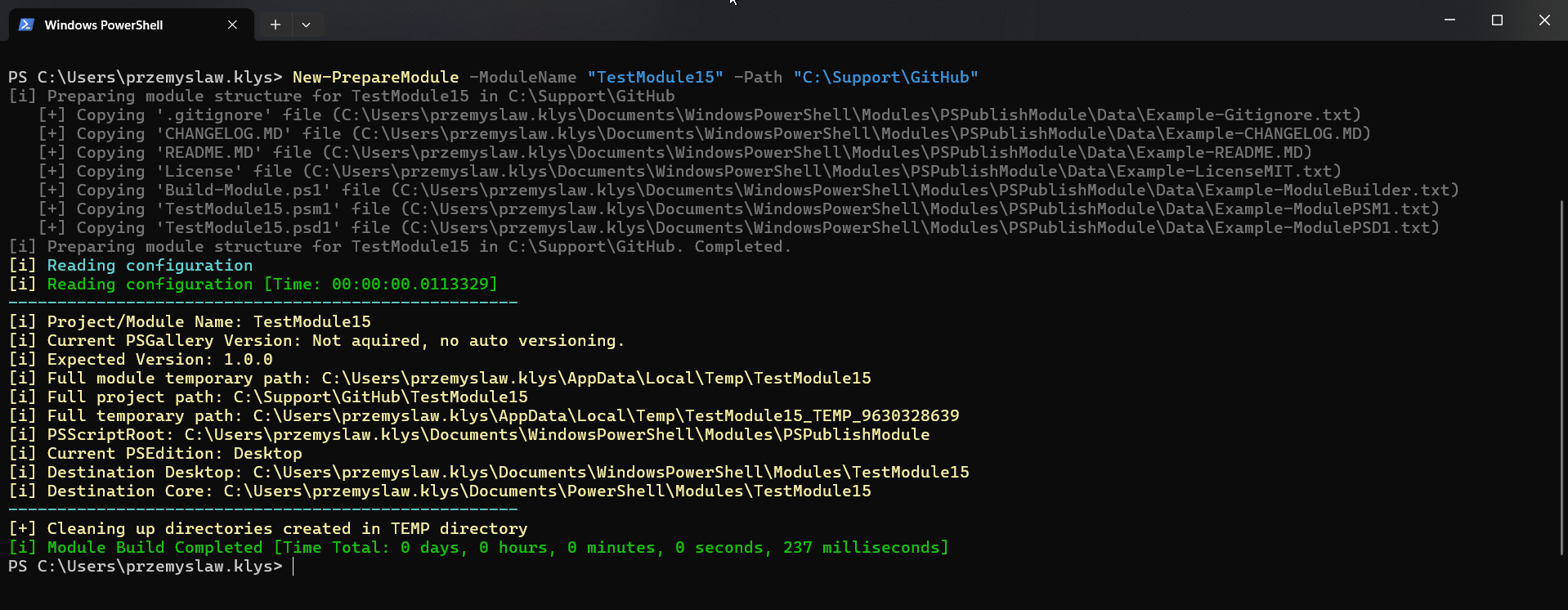This screenshot has width=1568, height=610.
Task: Close the Windows PowerShell tab
Action: point(232,25)
